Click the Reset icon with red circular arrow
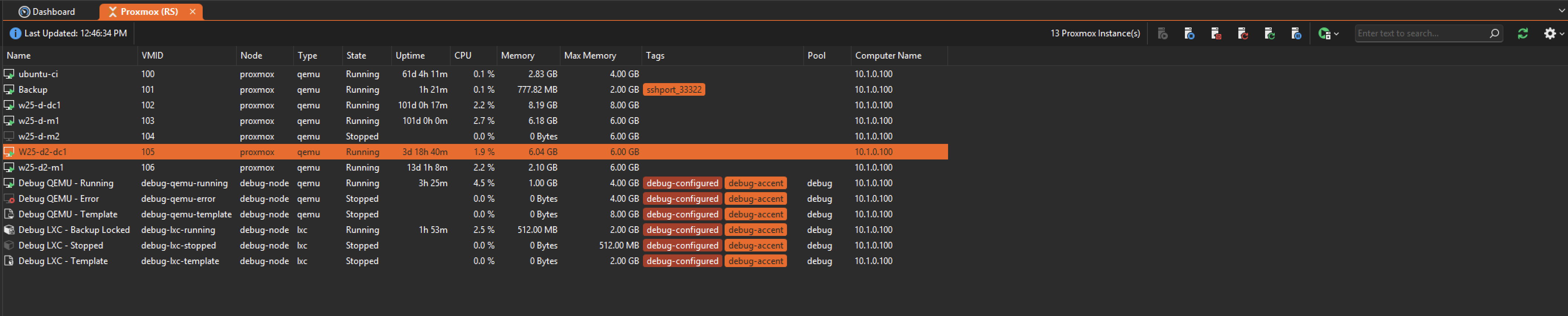This screenshot has width=1568, height=316. click(x=1243, y=33)
